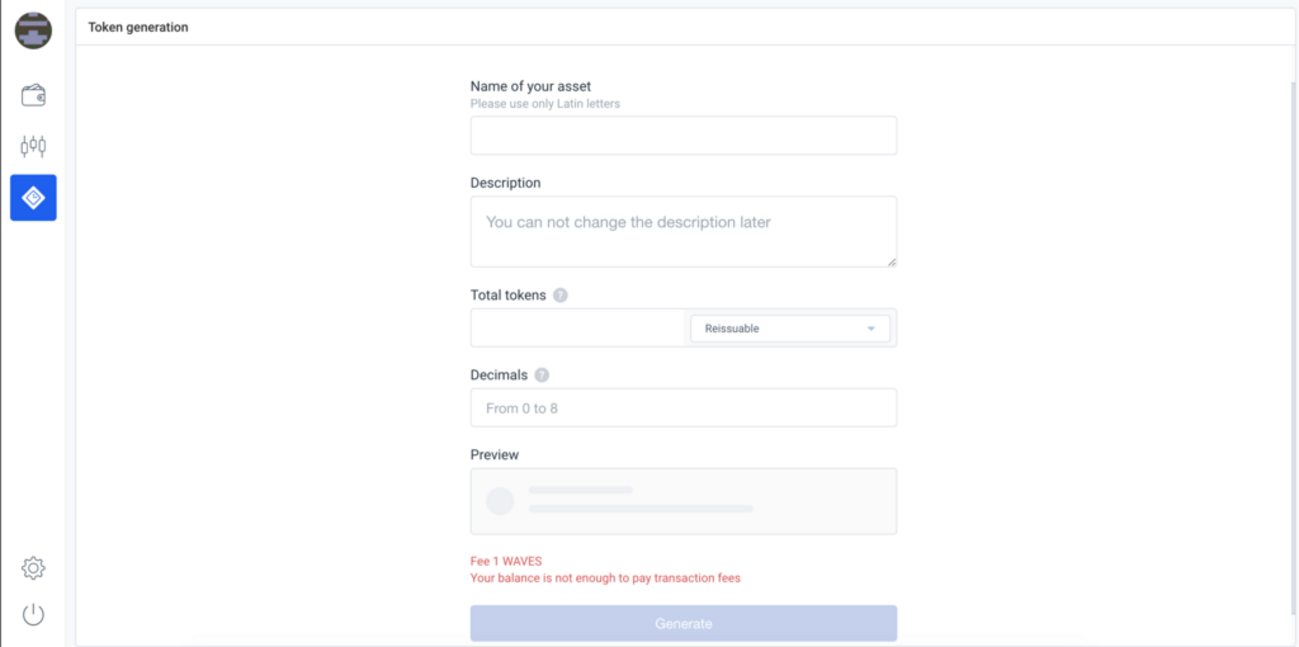Open the Wallet section in sidebar
Screen dimensions: 1299x647
[x=33, y=96]
